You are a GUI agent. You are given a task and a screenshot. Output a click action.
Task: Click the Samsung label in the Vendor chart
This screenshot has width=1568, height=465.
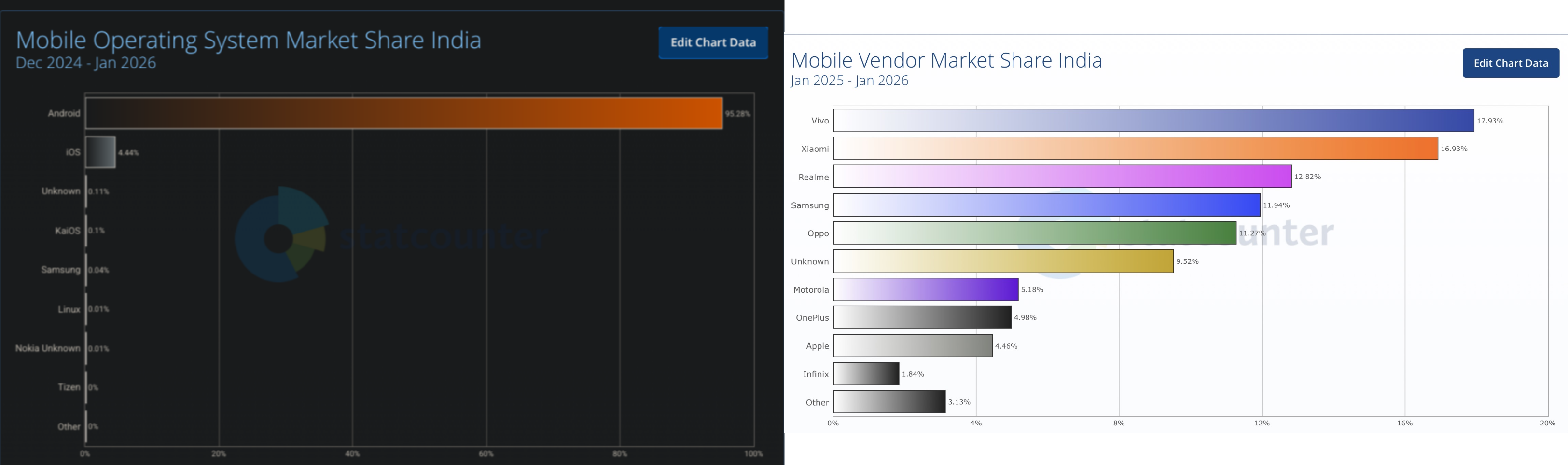(x=810, y=205)
